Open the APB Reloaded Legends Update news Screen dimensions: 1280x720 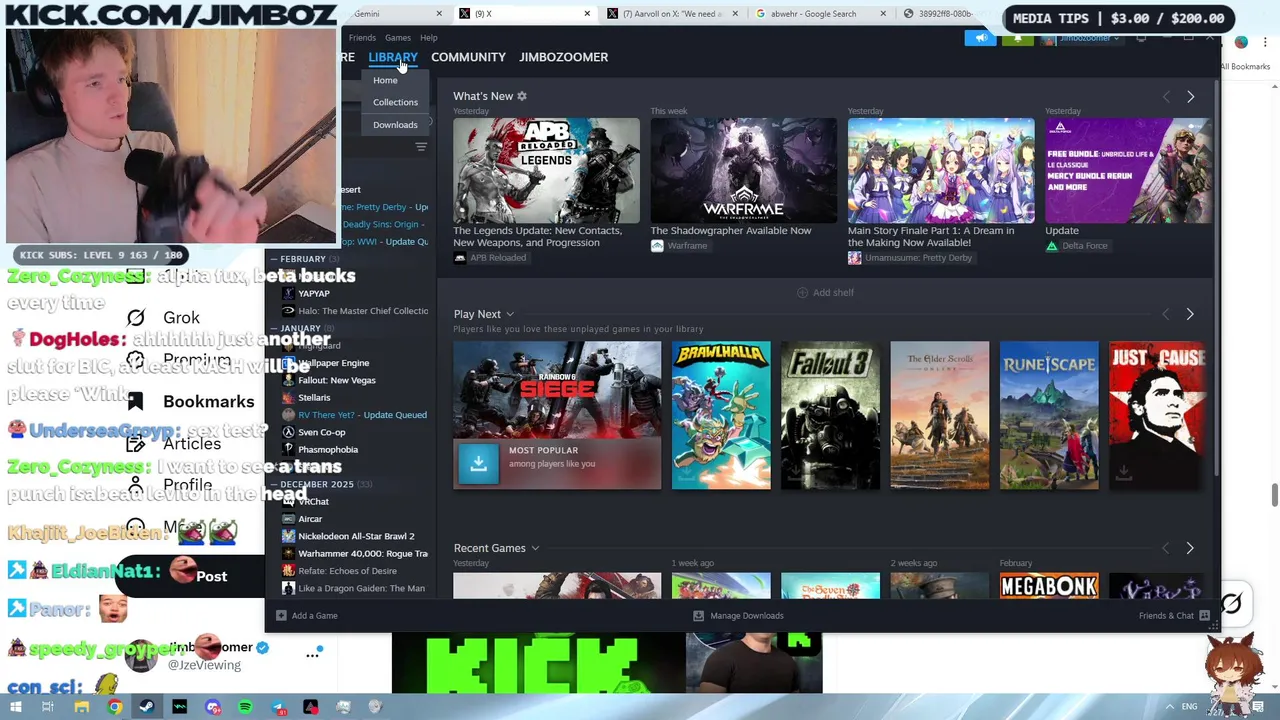pyautogui.click(x=546, y=171)
